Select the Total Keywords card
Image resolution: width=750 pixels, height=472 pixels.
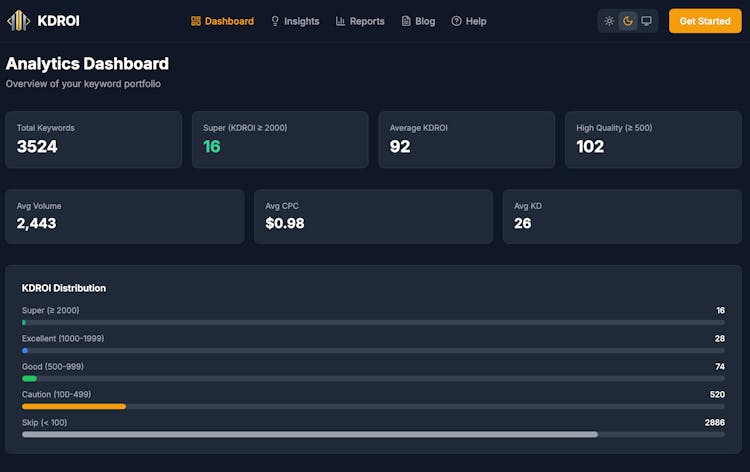94,139
